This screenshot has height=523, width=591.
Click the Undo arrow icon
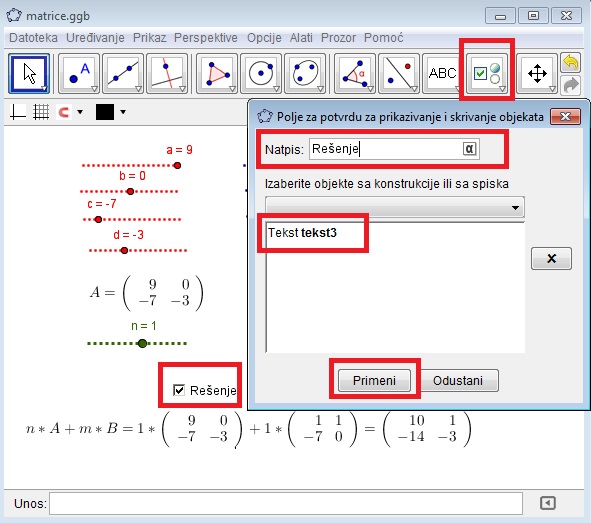[571, 62]
